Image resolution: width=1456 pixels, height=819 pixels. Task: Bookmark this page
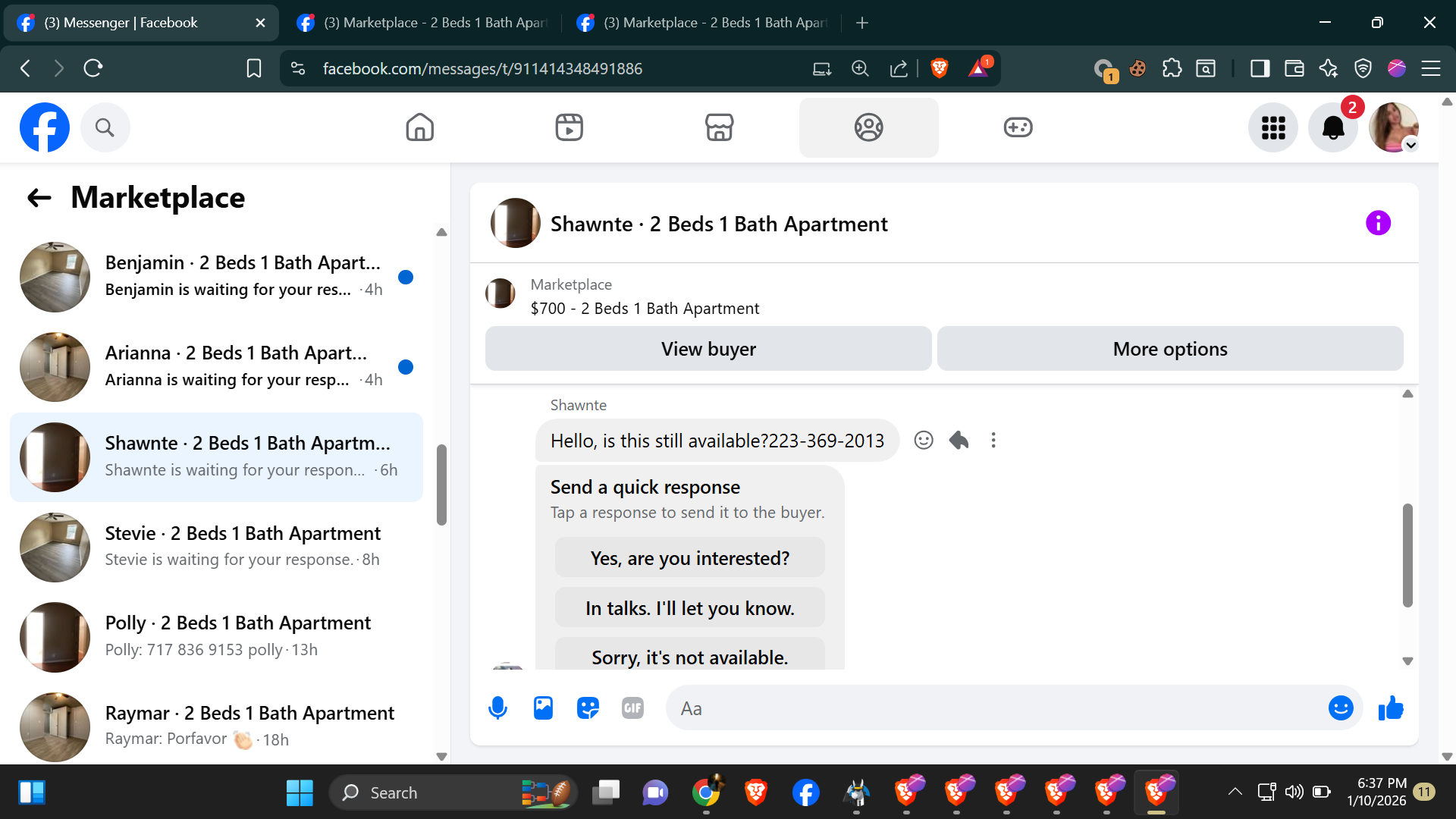tap(254, 69)
